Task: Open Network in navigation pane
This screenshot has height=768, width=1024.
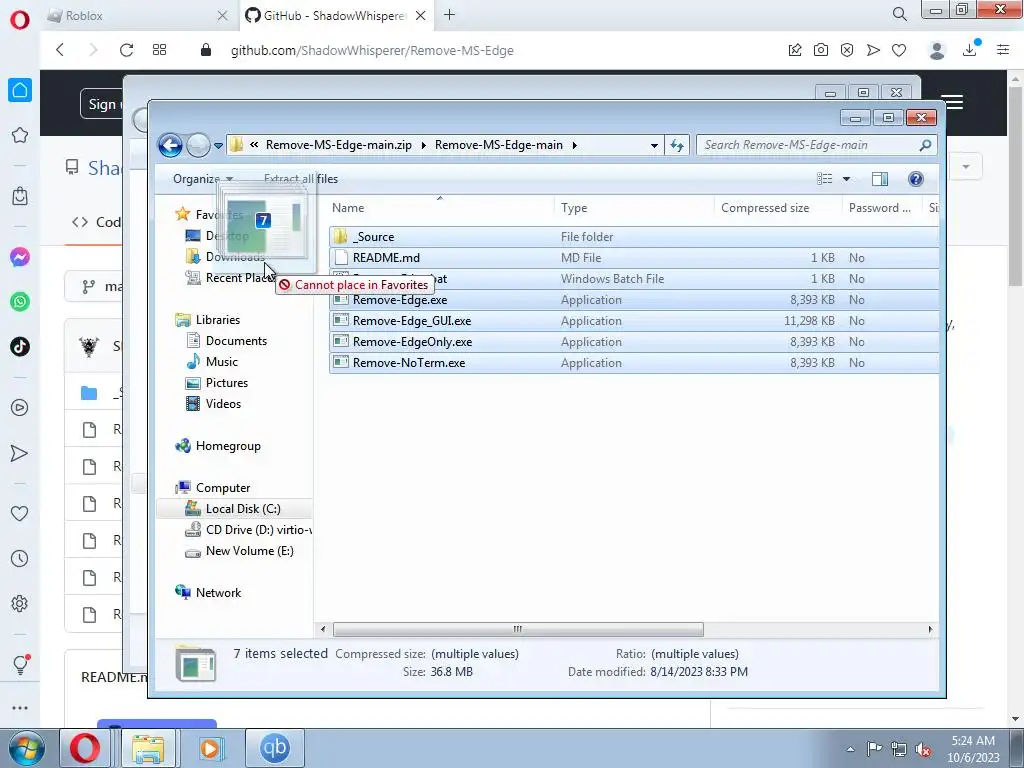Action: tap(218, 592)
